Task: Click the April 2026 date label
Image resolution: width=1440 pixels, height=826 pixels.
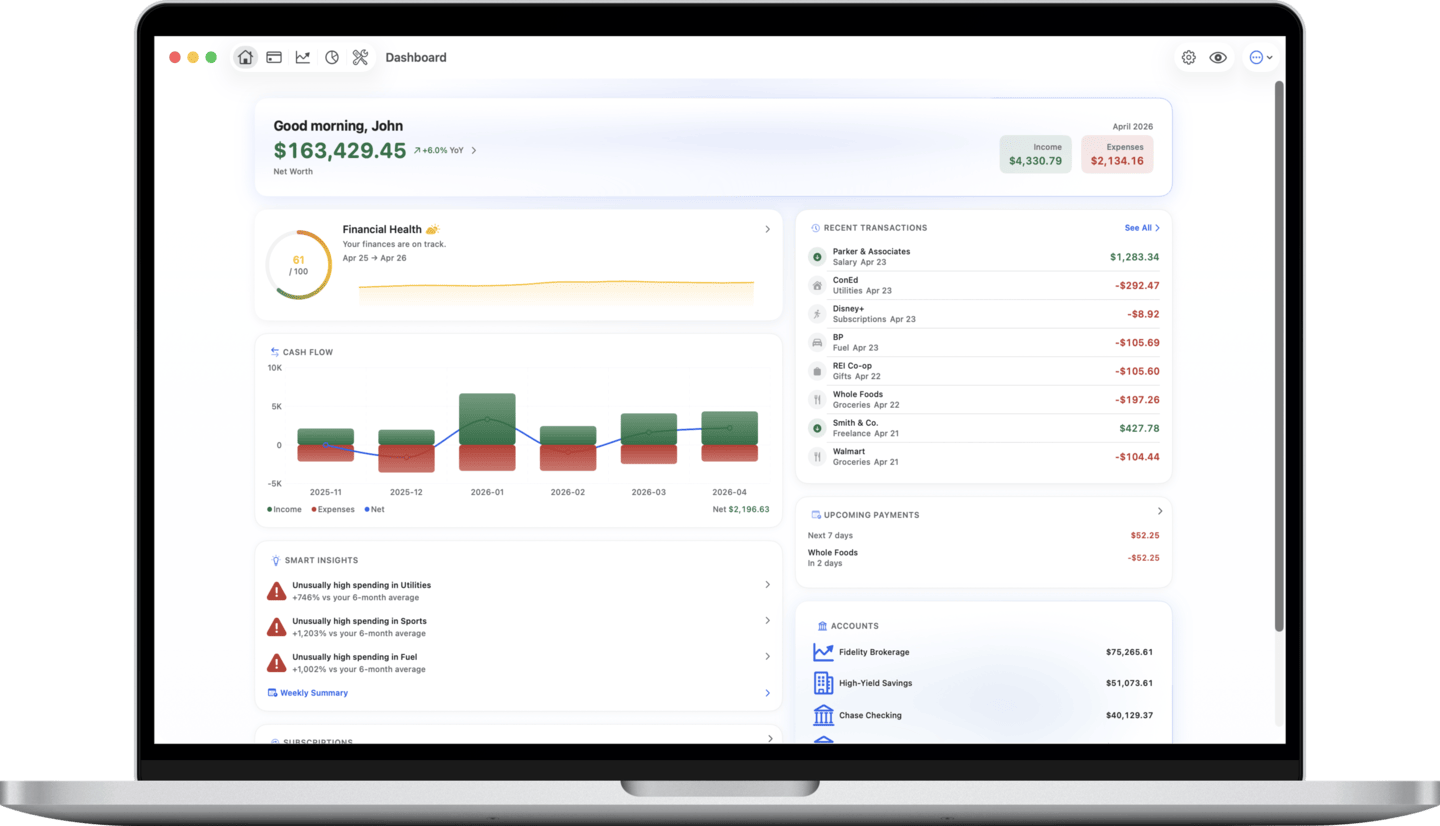Action: click(1132, 127)
